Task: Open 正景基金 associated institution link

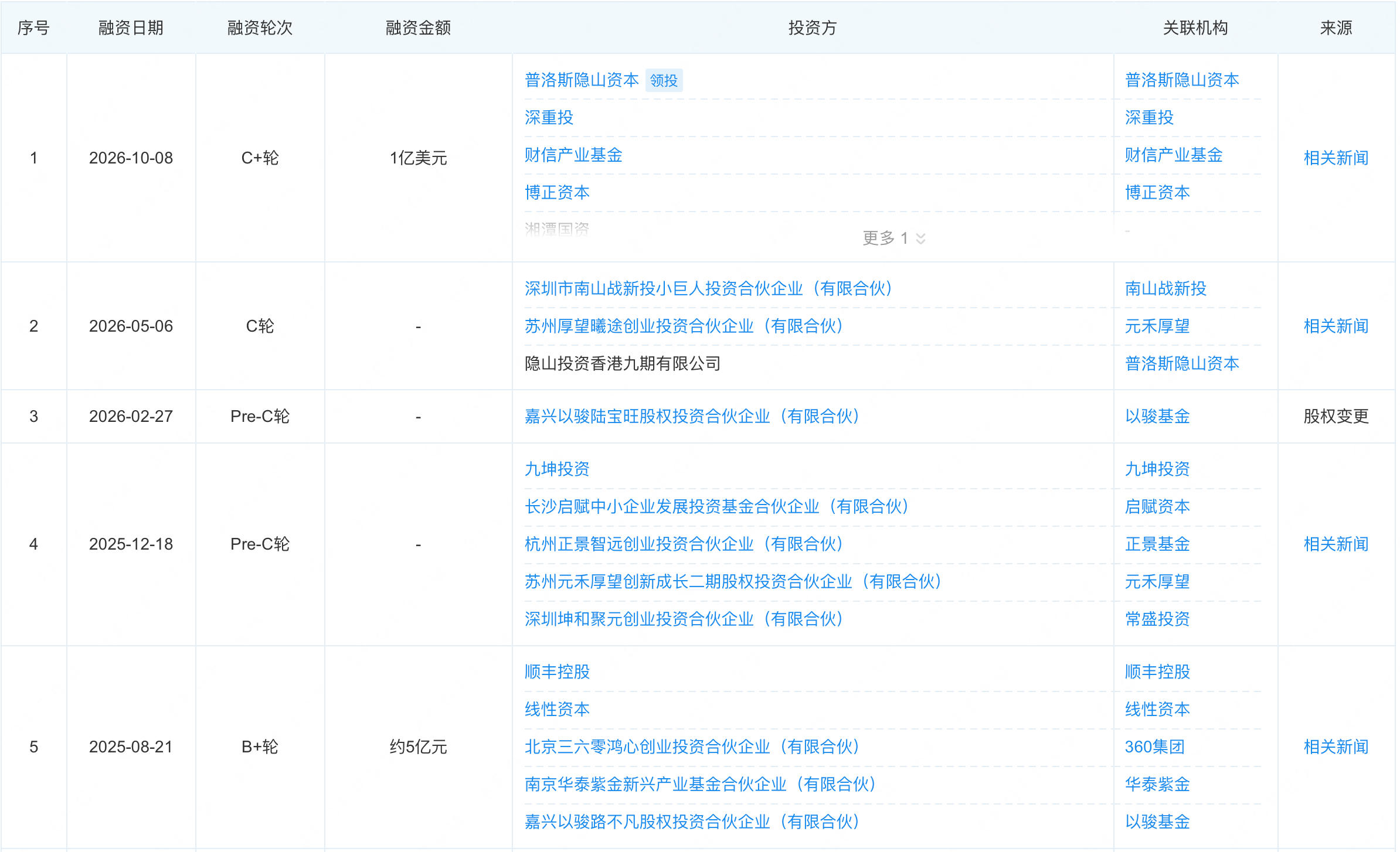Action: [1157, 544]
